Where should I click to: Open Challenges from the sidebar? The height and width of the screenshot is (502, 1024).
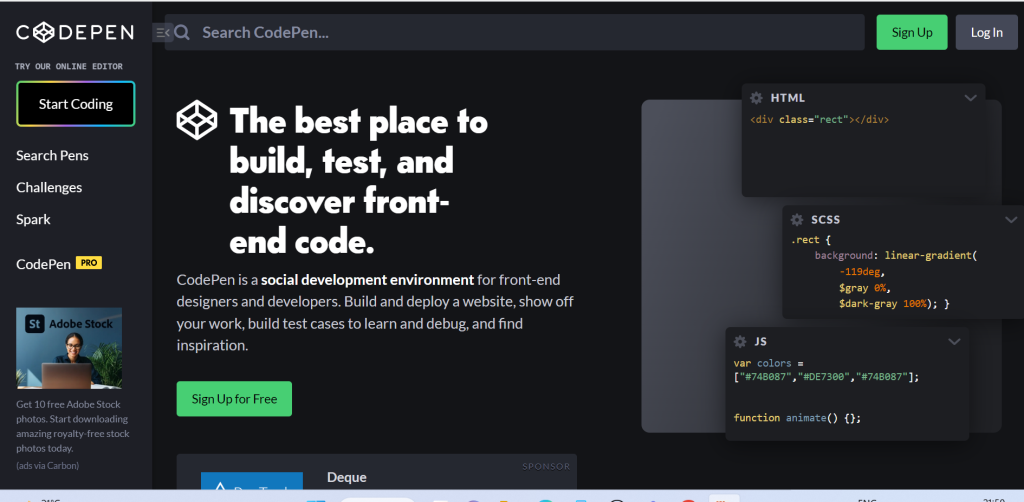[x=49, y=187]
